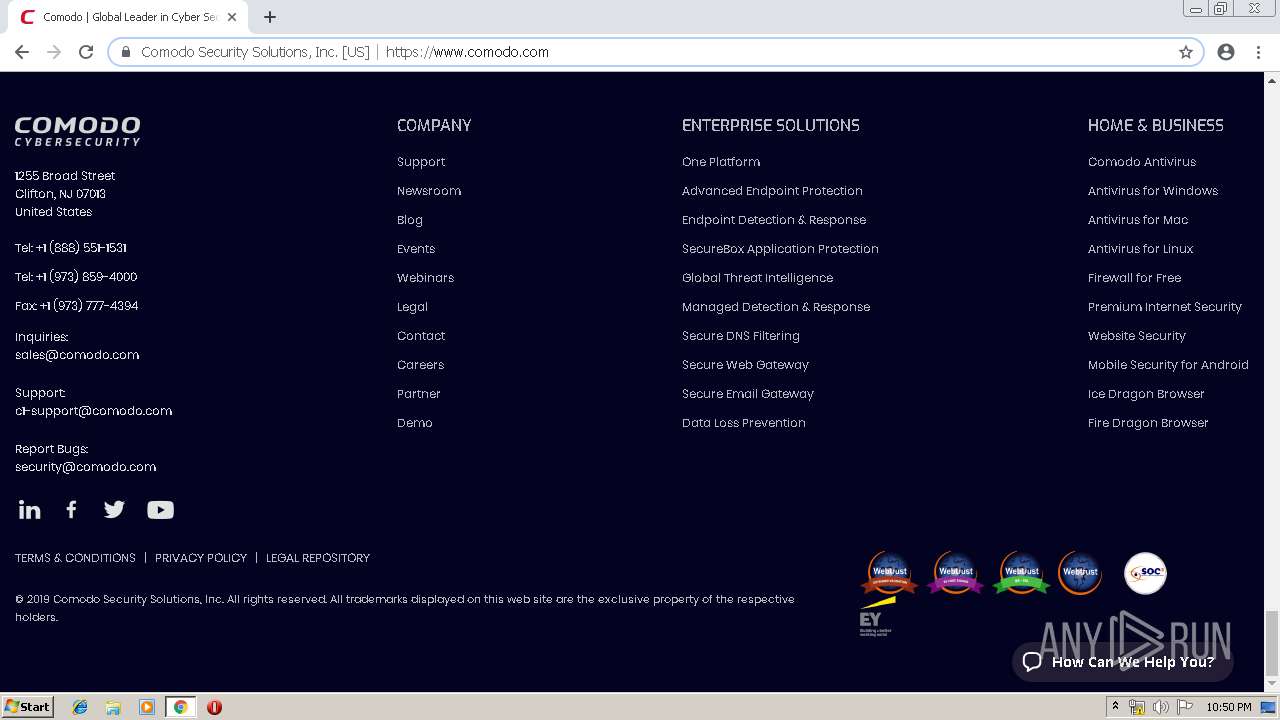Open Premium Internet Security link
The width and height of the screenshot is (1280, 720).
[1165, 307]
